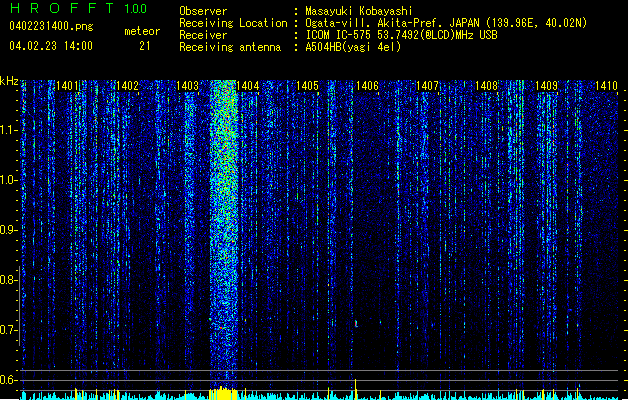The height and width of the screenshot is (400, 629).
Task: Click the filename 0402231400.png
Action: (x=51, y=26)
